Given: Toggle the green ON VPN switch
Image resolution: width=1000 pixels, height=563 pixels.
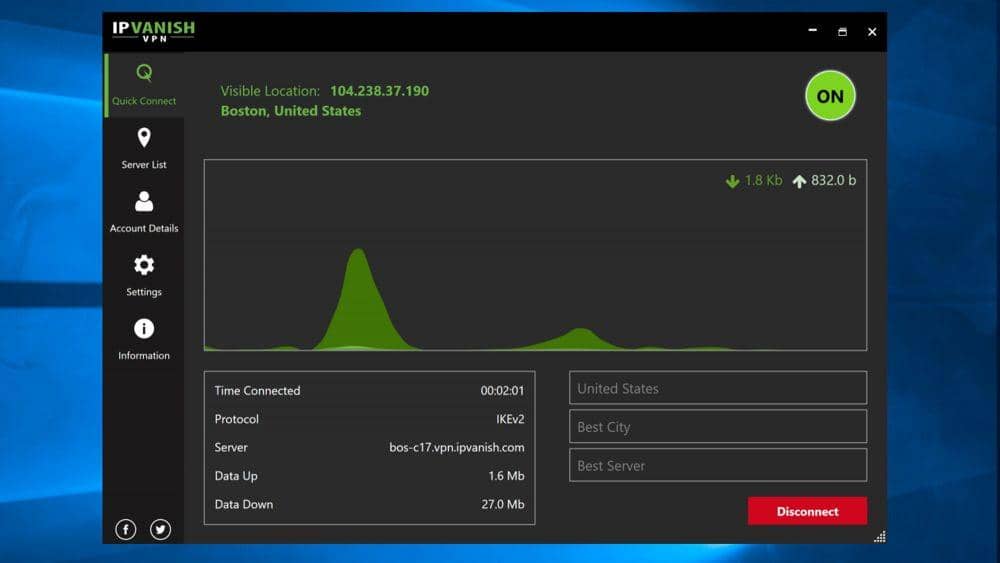Looking at the screenshot, I should click(830, 96).
